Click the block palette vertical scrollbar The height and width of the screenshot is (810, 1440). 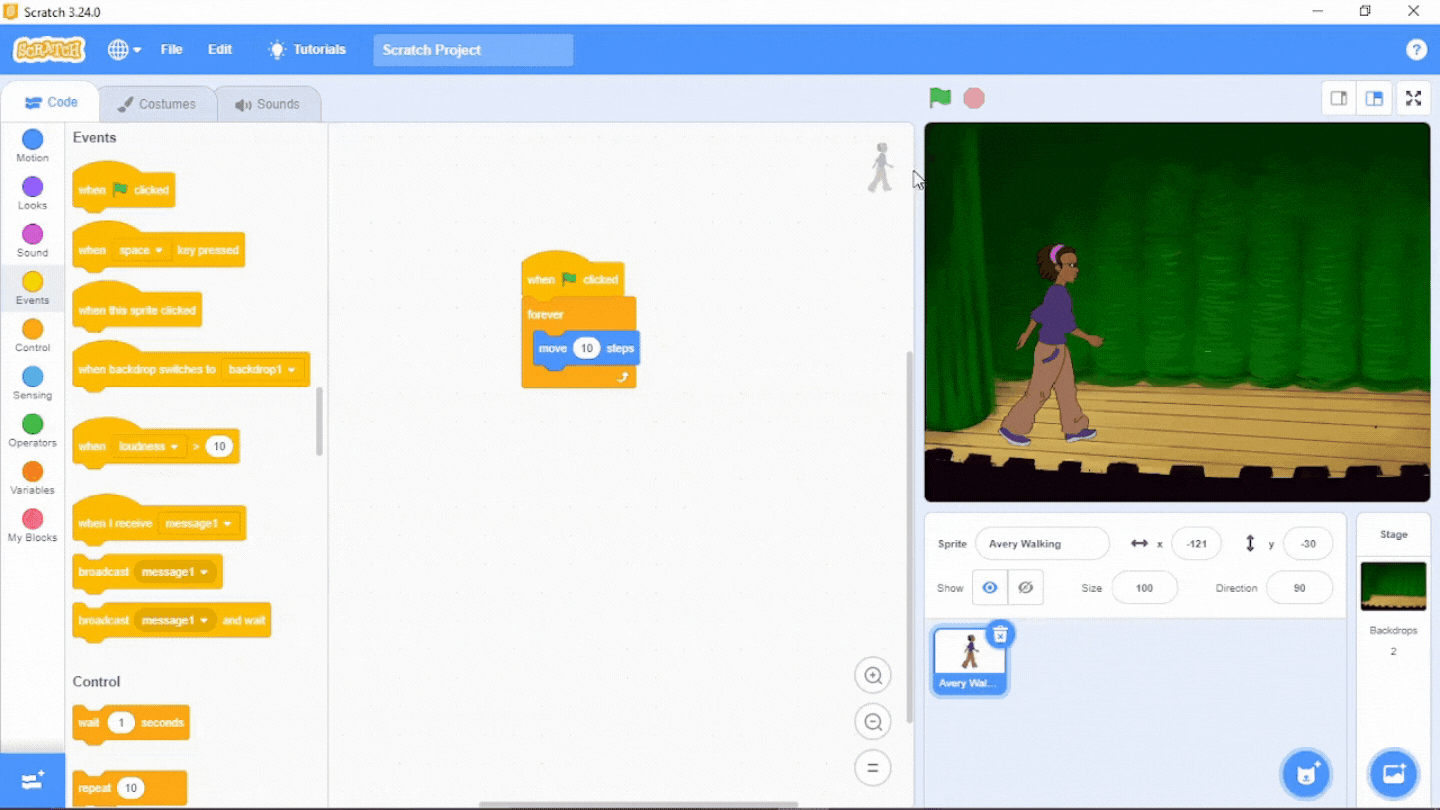pyautogui.click(x=320, y=421)
